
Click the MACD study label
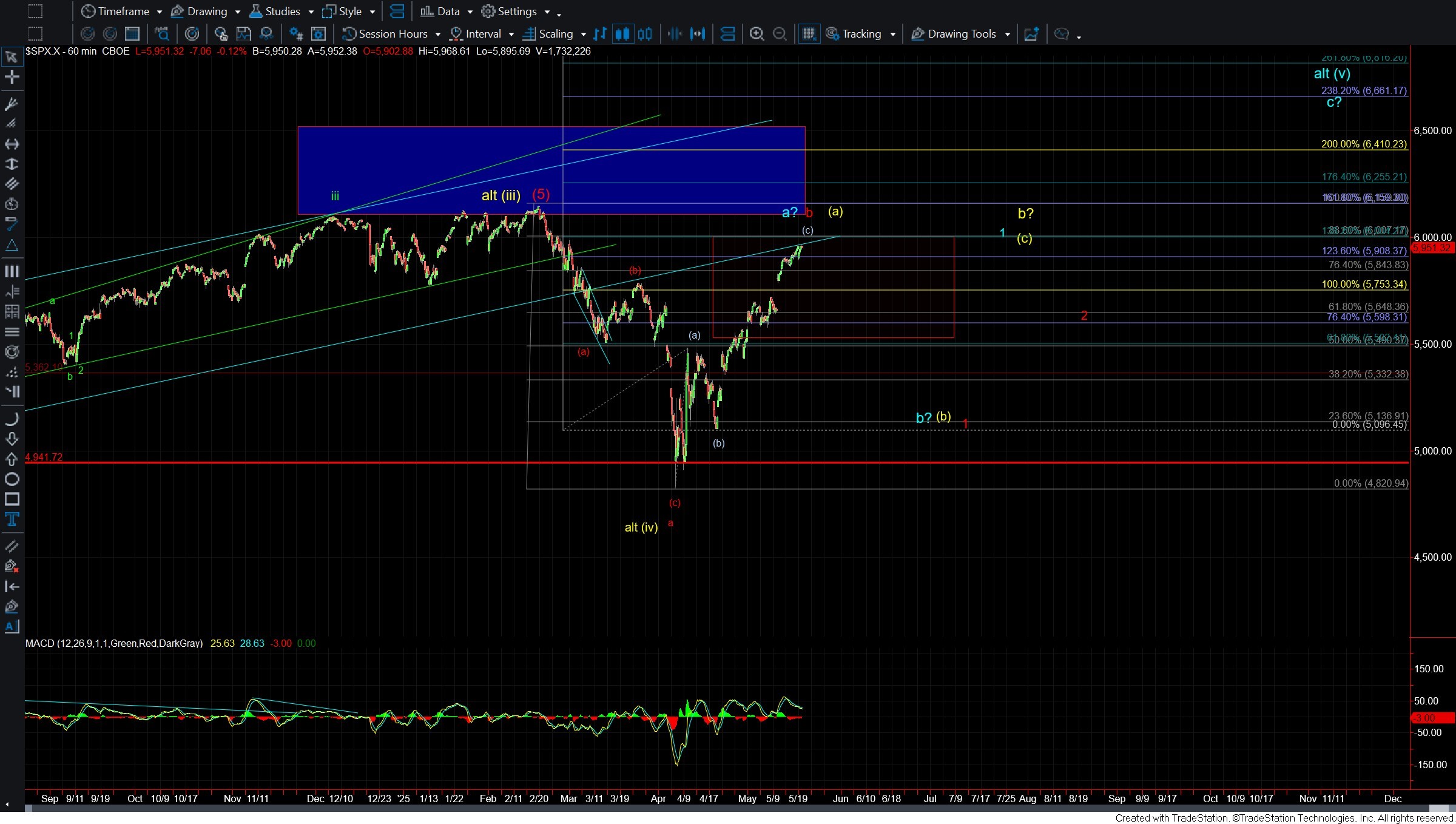pos(114,643)
